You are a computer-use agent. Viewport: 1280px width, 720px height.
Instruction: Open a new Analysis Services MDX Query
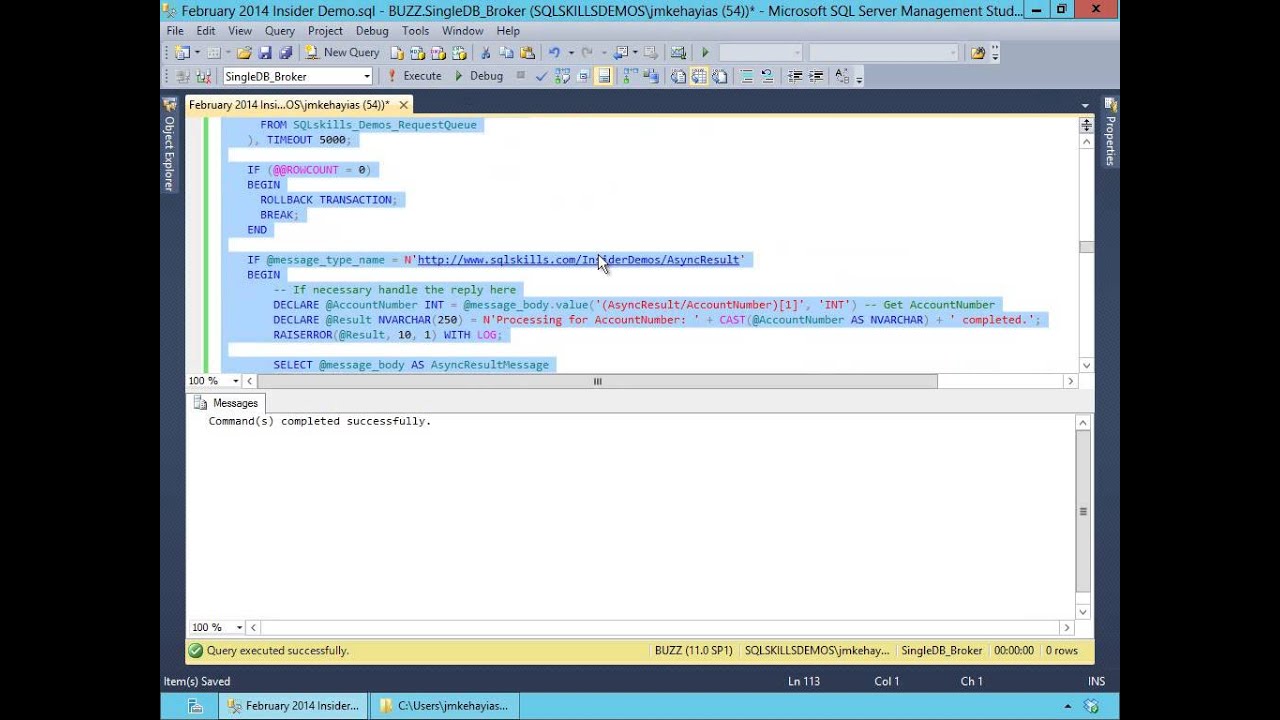[417, 53]
